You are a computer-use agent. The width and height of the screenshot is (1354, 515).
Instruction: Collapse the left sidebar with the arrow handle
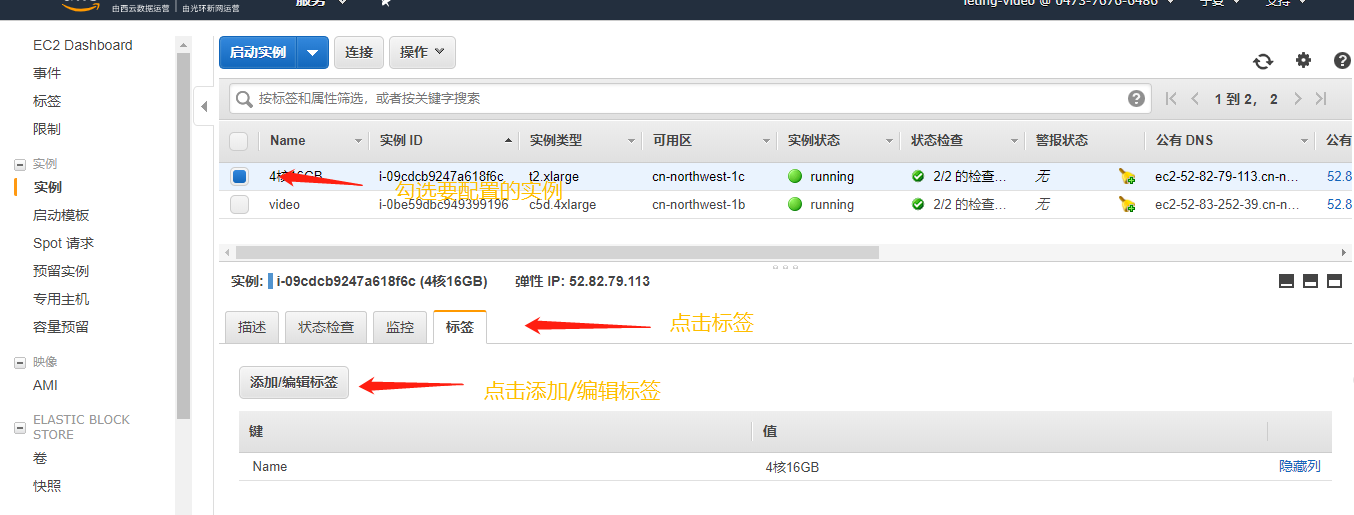tap(204, 106)
